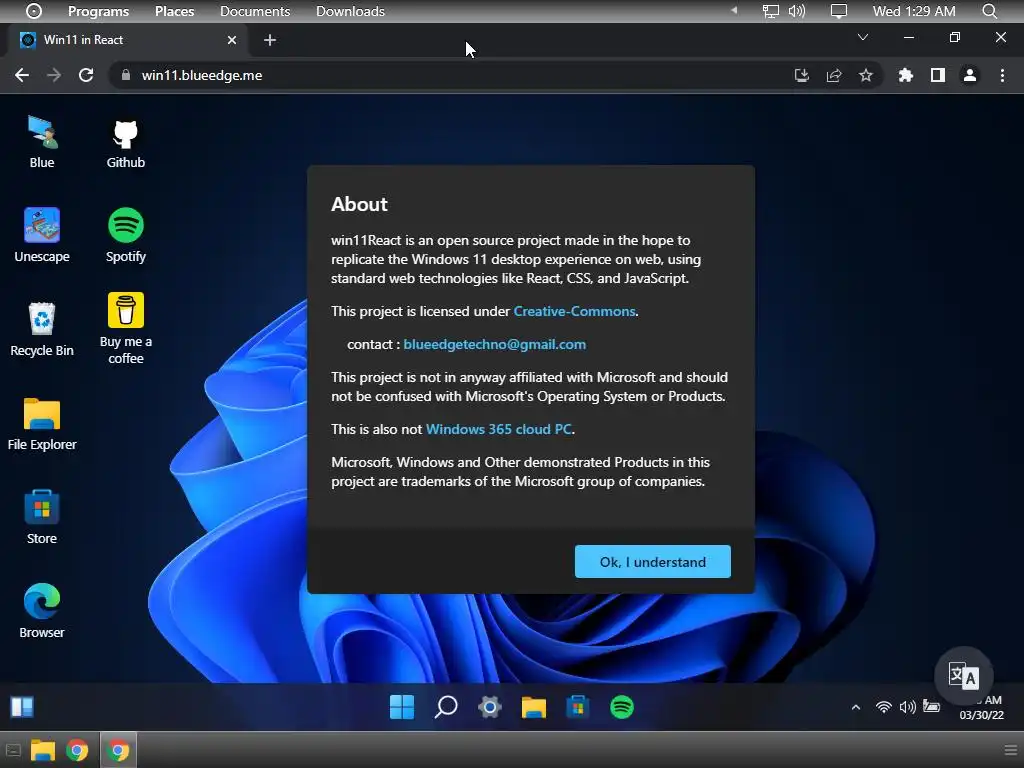Open the Win11 Start menu in taskbar
The width and height of the screenshot is (1024, 768).
point(402,707)
